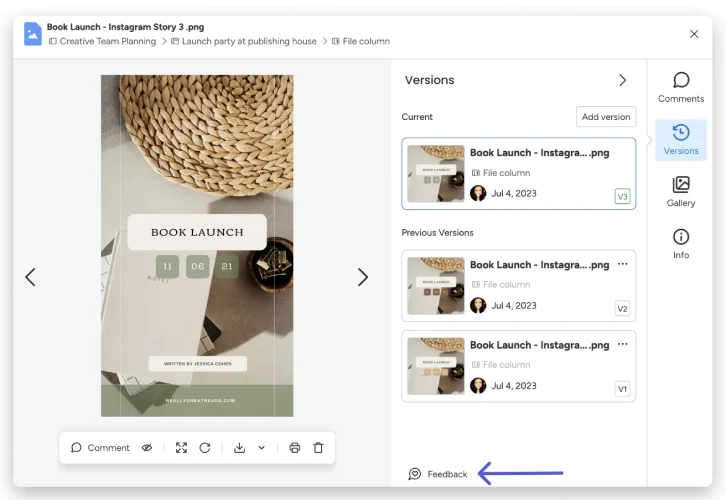Screen dimensions: 726x500
Task: Toggle comment visibility with the eye icon
Action: 147,448
